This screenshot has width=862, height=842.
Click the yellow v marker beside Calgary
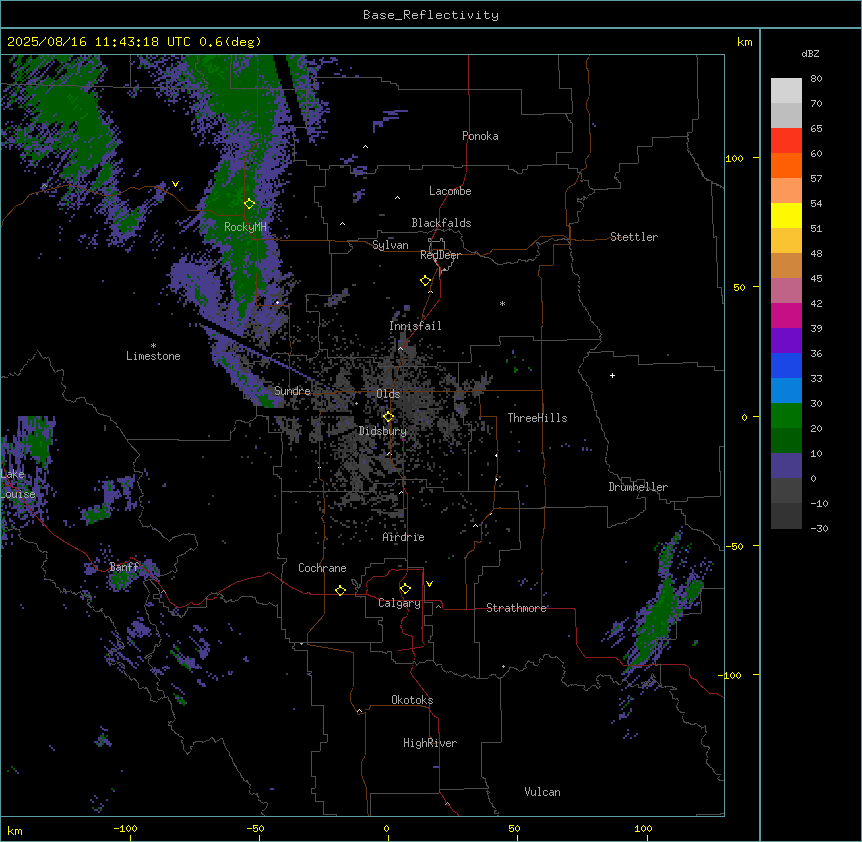[429, 584]
